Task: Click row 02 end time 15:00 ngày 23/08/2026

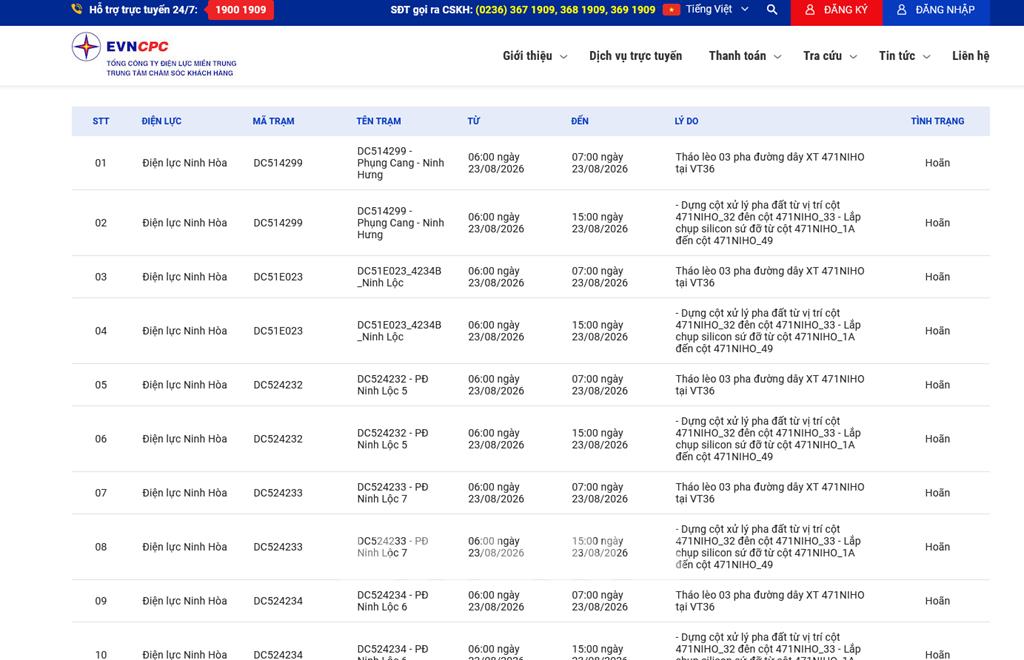Action: pos(600,223)
